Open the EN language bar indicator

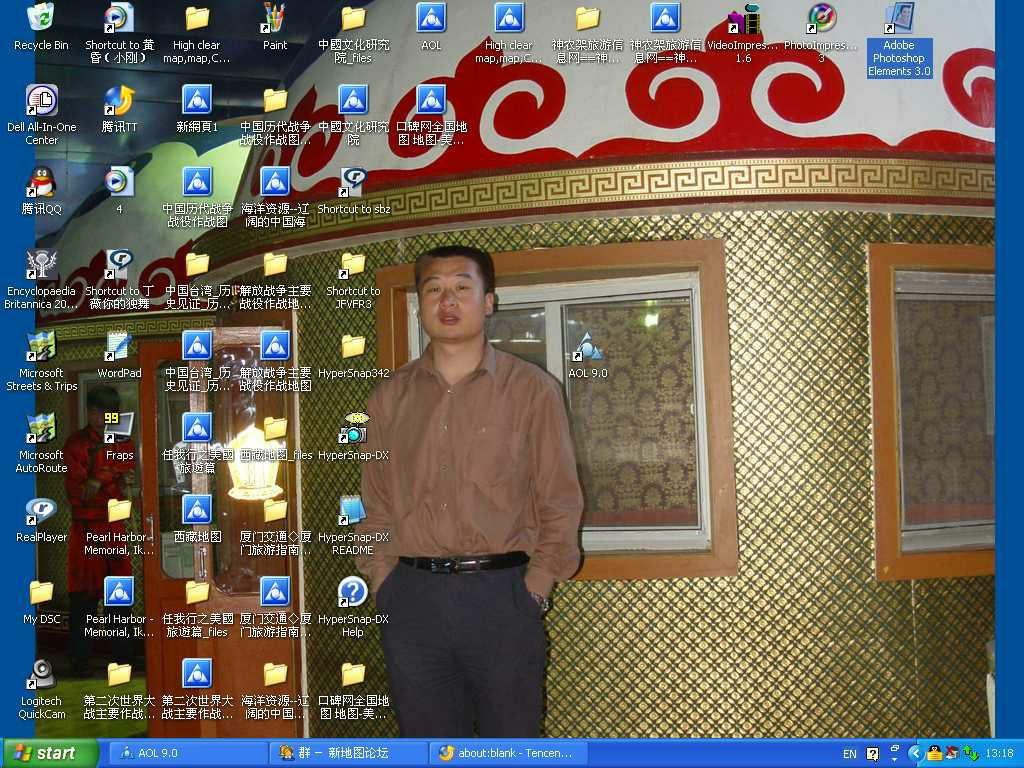(849, 754)
